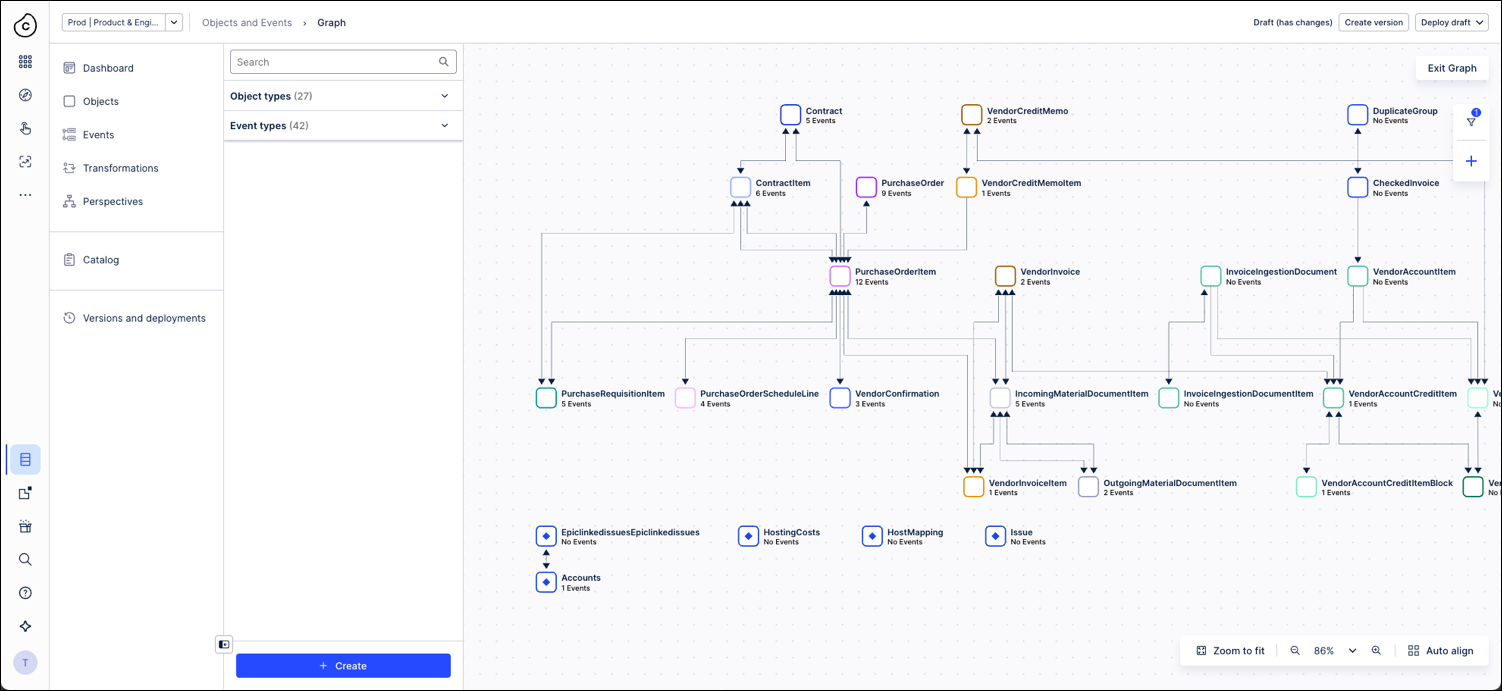Screen dimensions: 1502x691
Task: Click the plus icon to add a graph node
Action: (x=1471, y=160)
